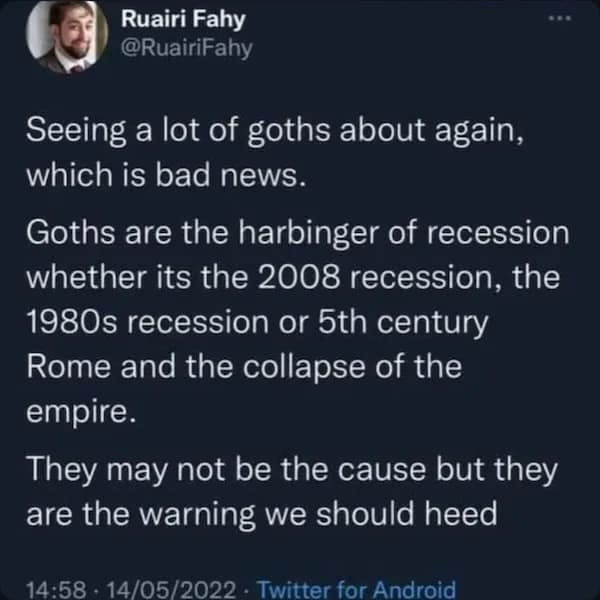
Task: Click the text "which is bad news."
Action: pos(162,175)
